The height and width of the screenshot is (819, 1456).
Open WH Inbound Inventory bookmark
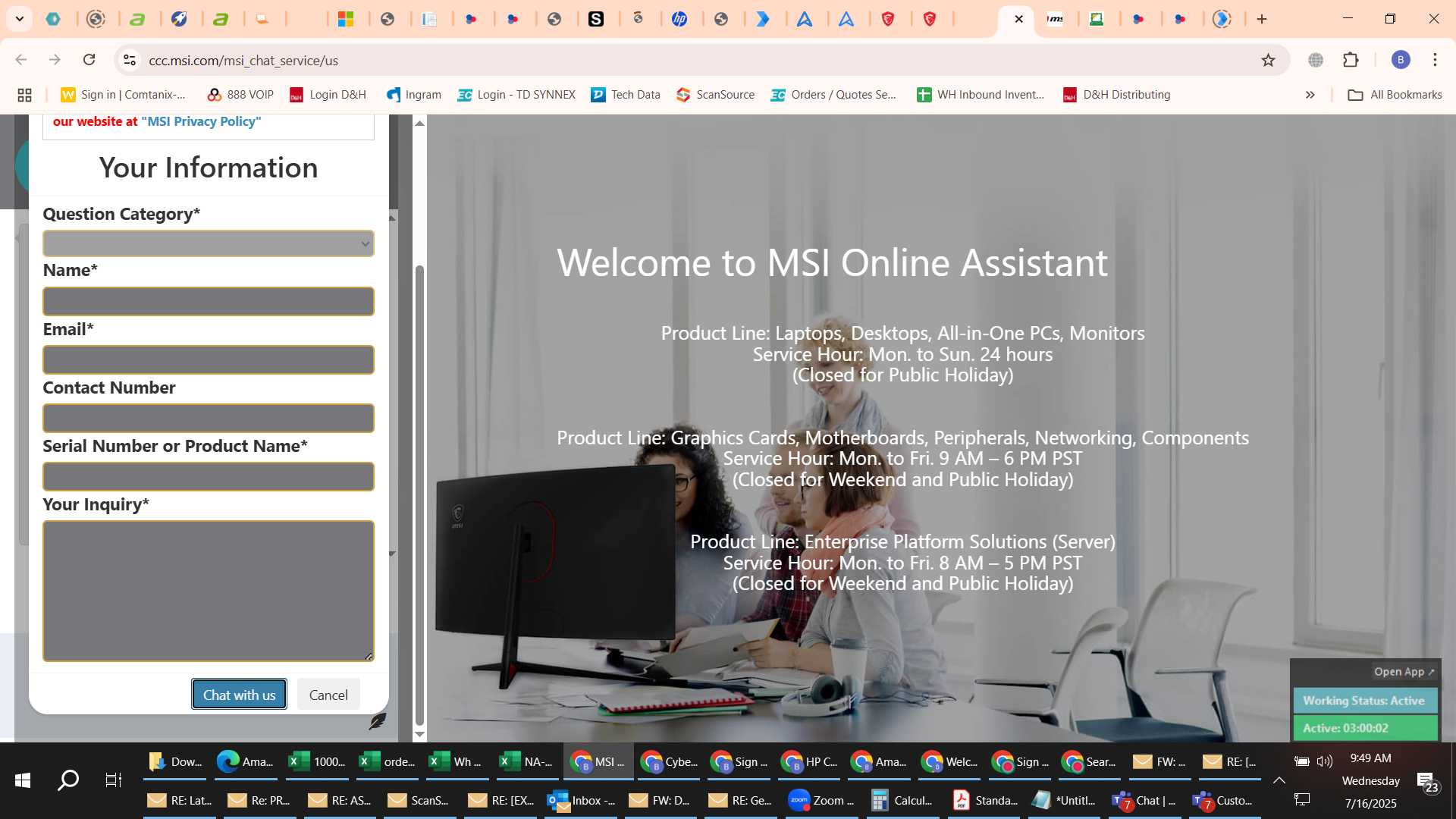981,95
